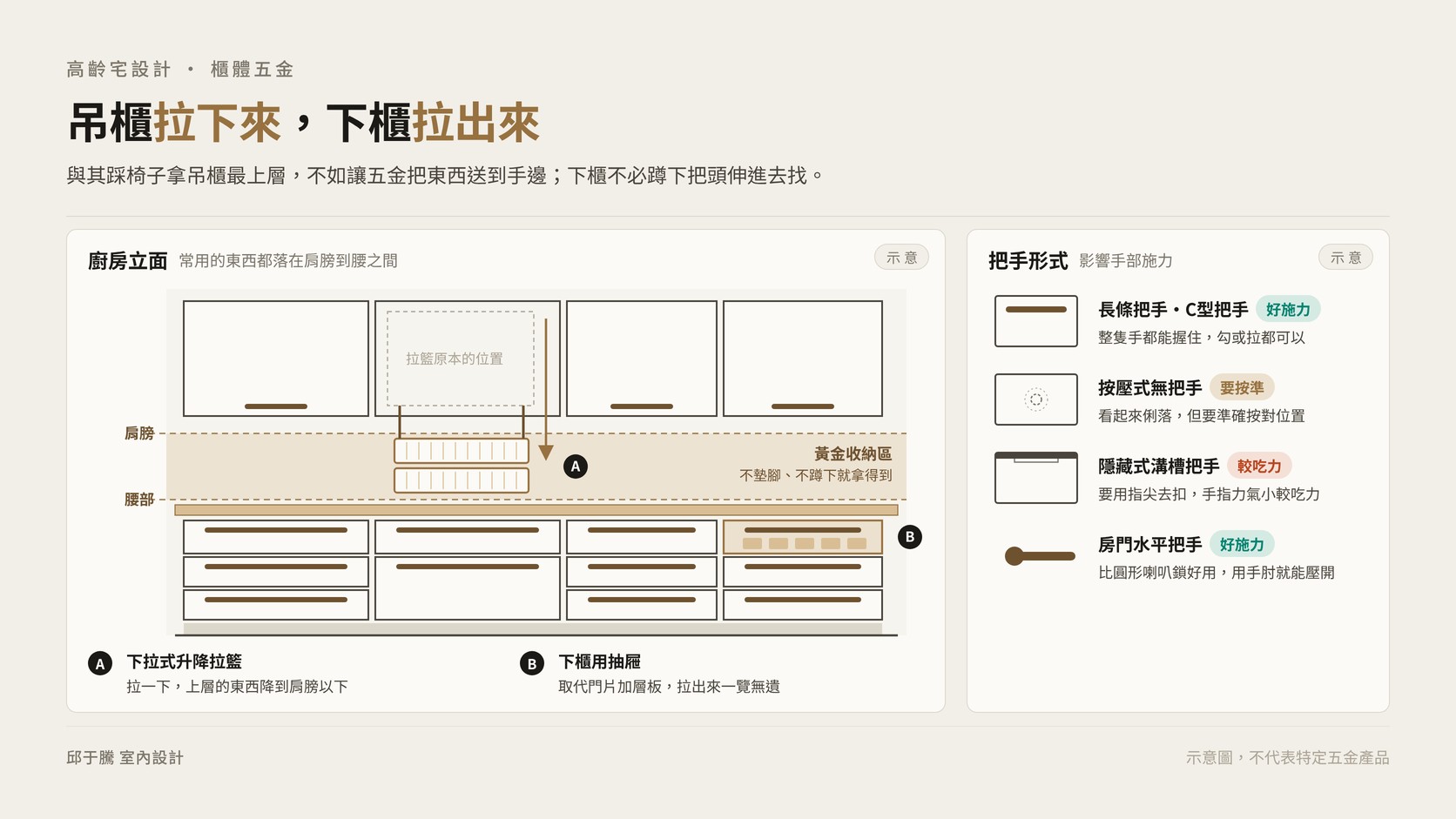Click the long bar handle illustration icon
Image resolution: width=1456 pixels, height=819 pixels.
coord(1035,321)
